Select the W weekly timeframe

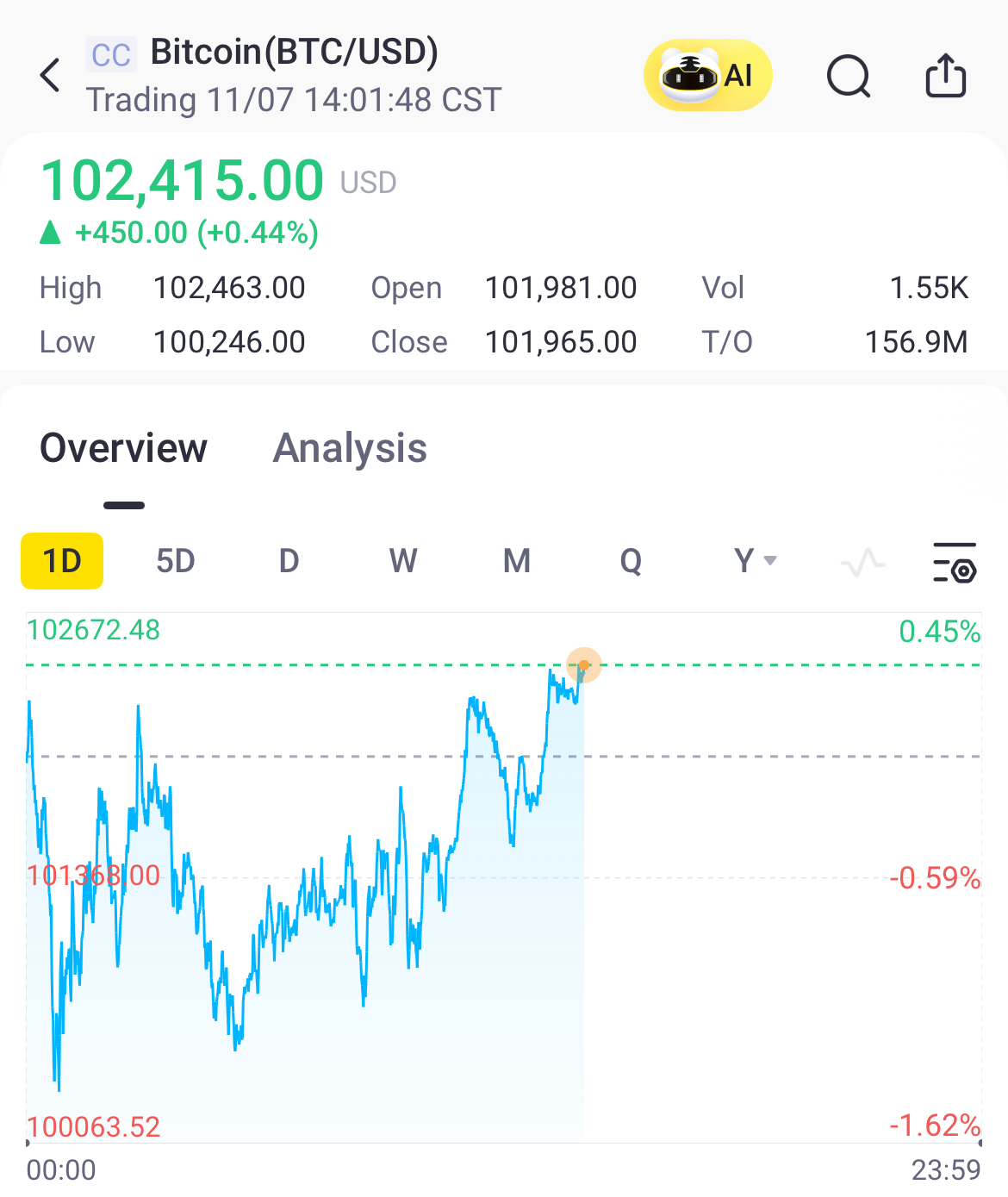pos(403,561)
